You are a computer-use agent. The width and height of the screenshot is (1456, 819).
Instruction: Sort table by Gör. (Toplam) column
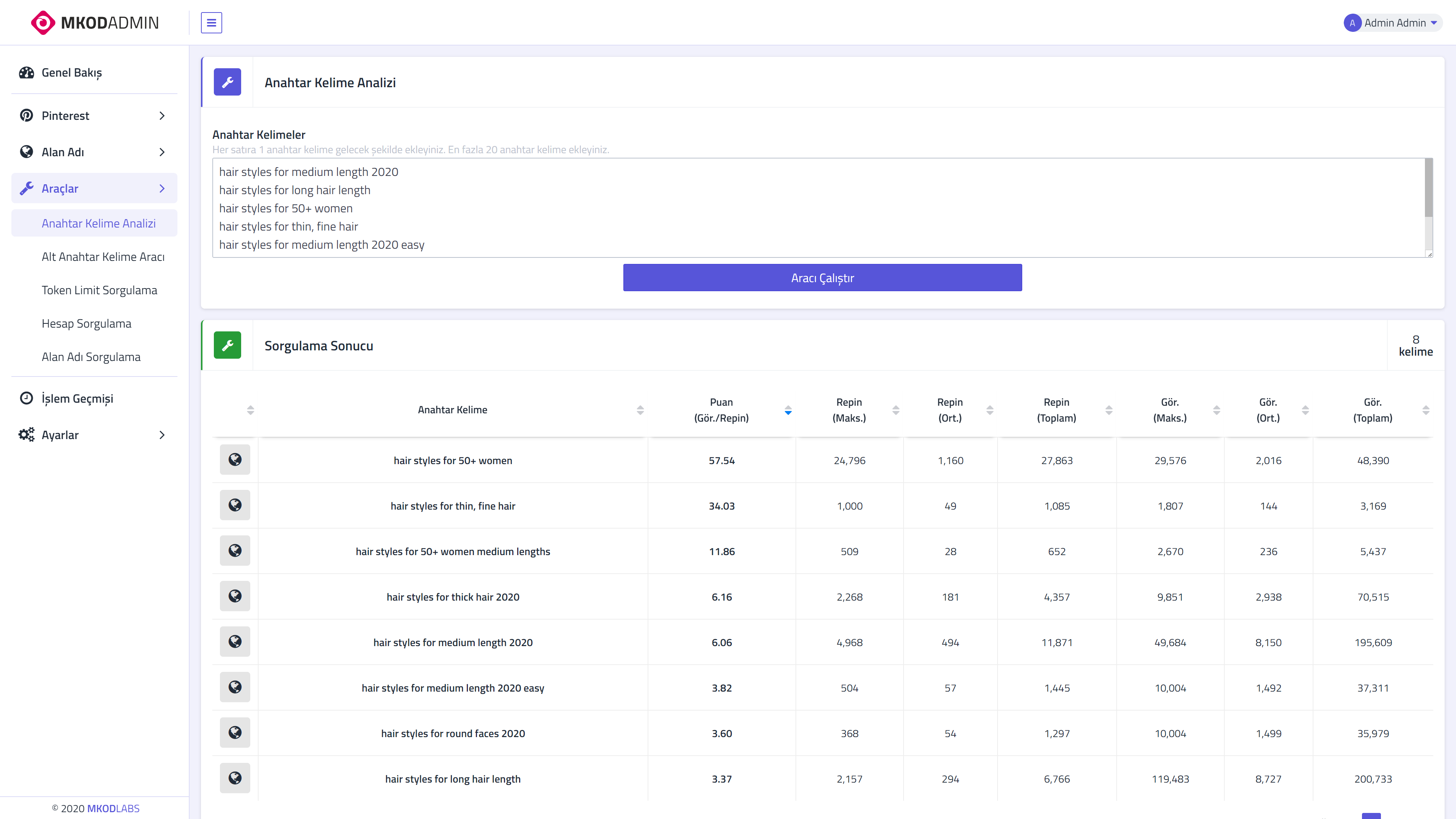coord(1373,410)
